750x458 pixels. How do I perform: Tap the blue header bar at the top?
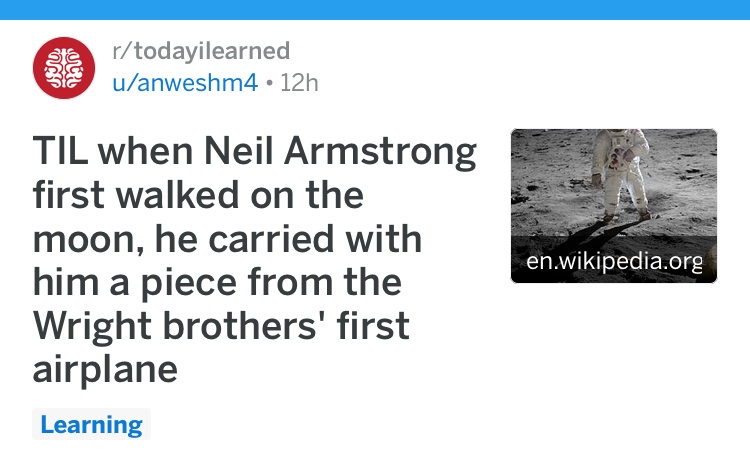pyautogui.click(x=375, y=10)
